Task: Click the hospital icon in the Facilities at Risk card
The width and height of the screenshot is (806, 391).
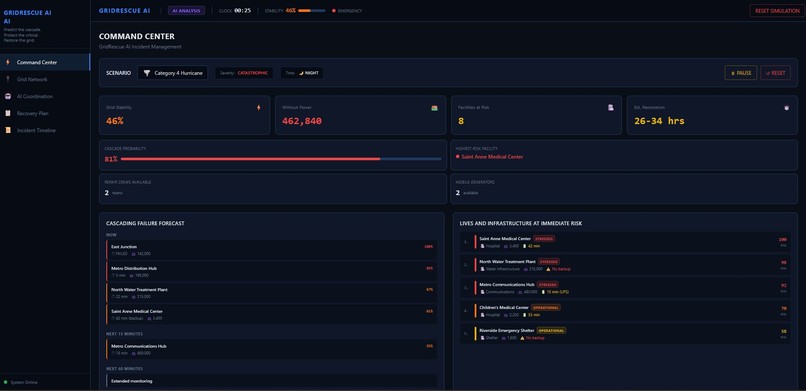Action: (611, 107)
